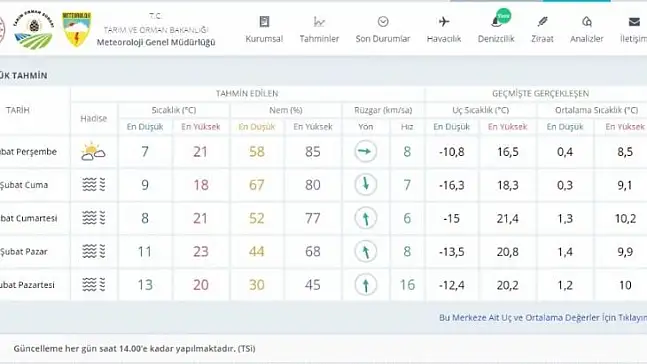Click the fog icon for Şubat Cuma
Viewport: 647px width, 364px height.
[x=93, y=185]
